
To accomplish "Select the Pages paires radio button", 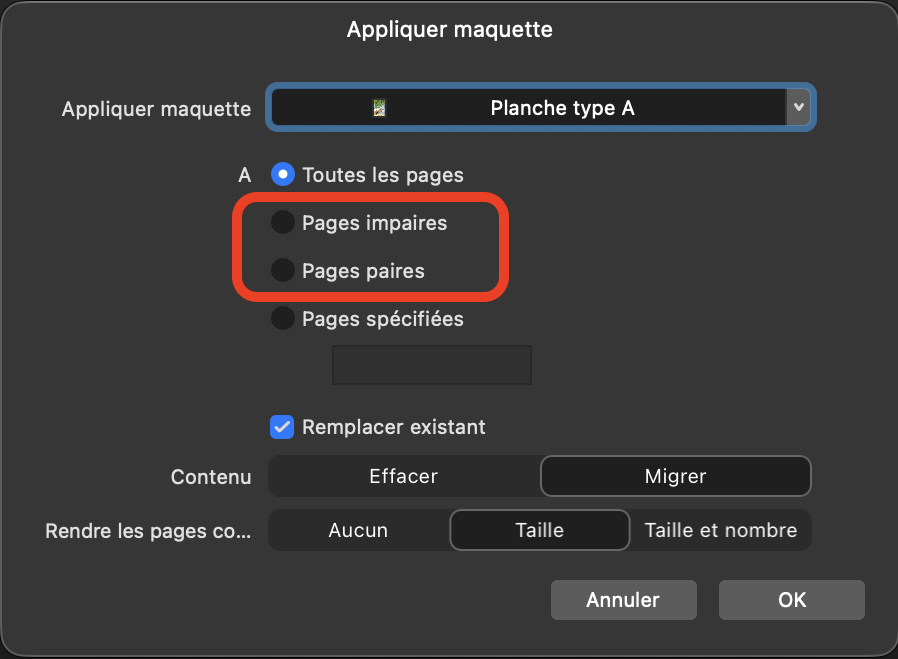I will pos(283,270).
